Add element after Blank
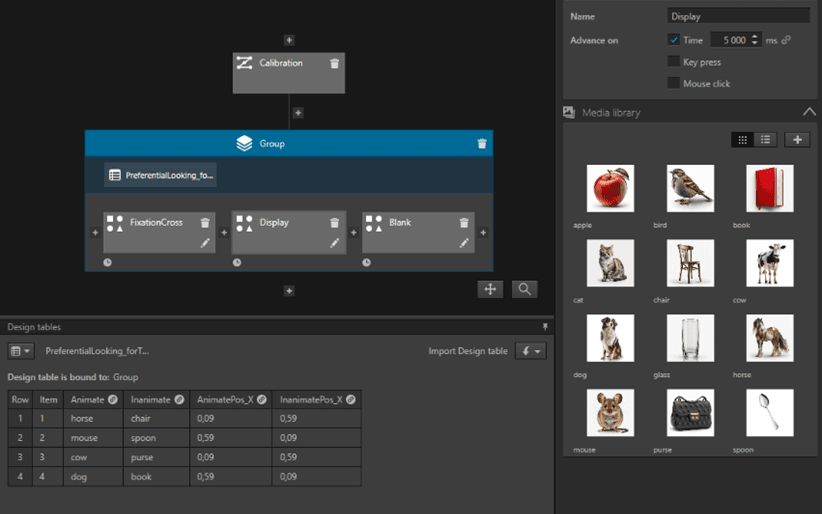The height and width of the screenshot is (514, 822). click(483, 232)
